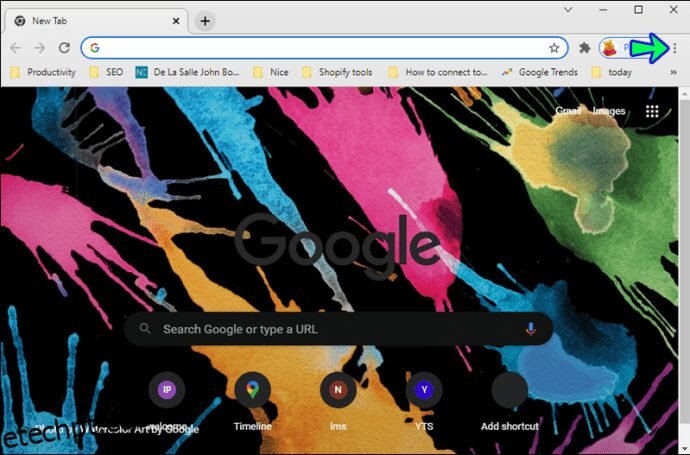Click the magnifier icon in search box

(x=145, y=328)
